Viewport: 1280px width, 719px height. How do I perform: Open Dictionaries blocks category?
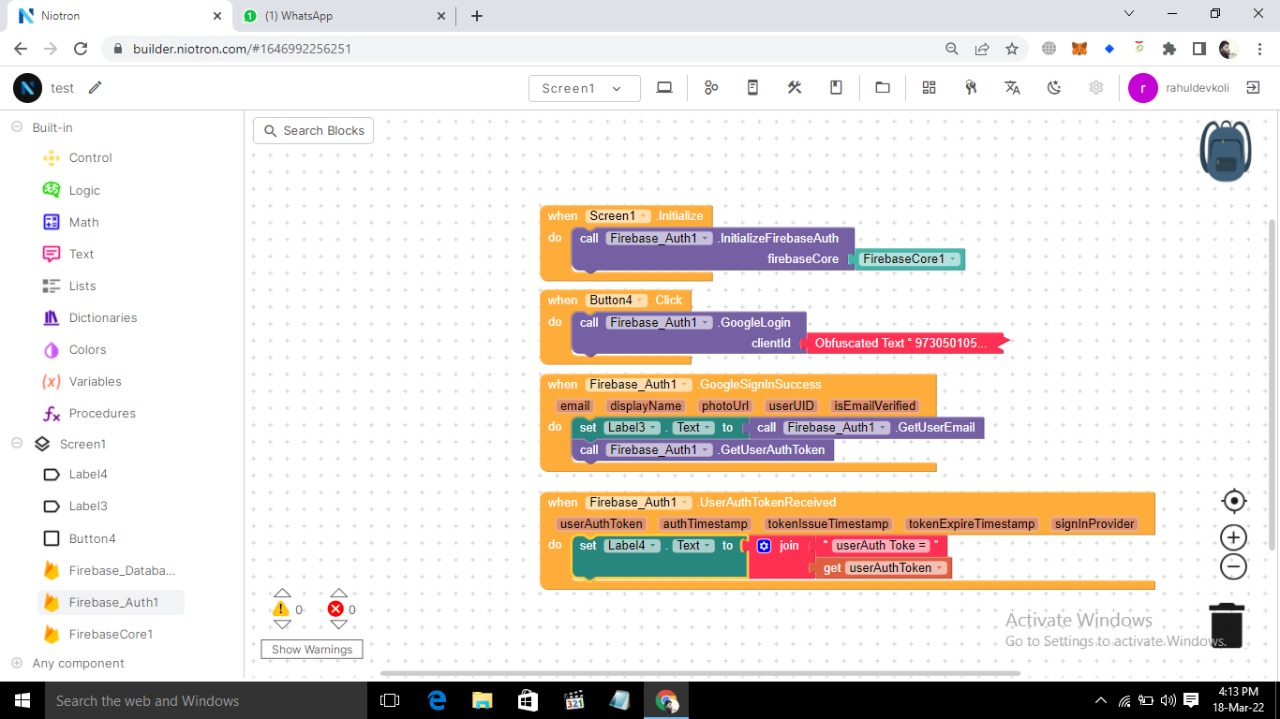click(103, 318)
